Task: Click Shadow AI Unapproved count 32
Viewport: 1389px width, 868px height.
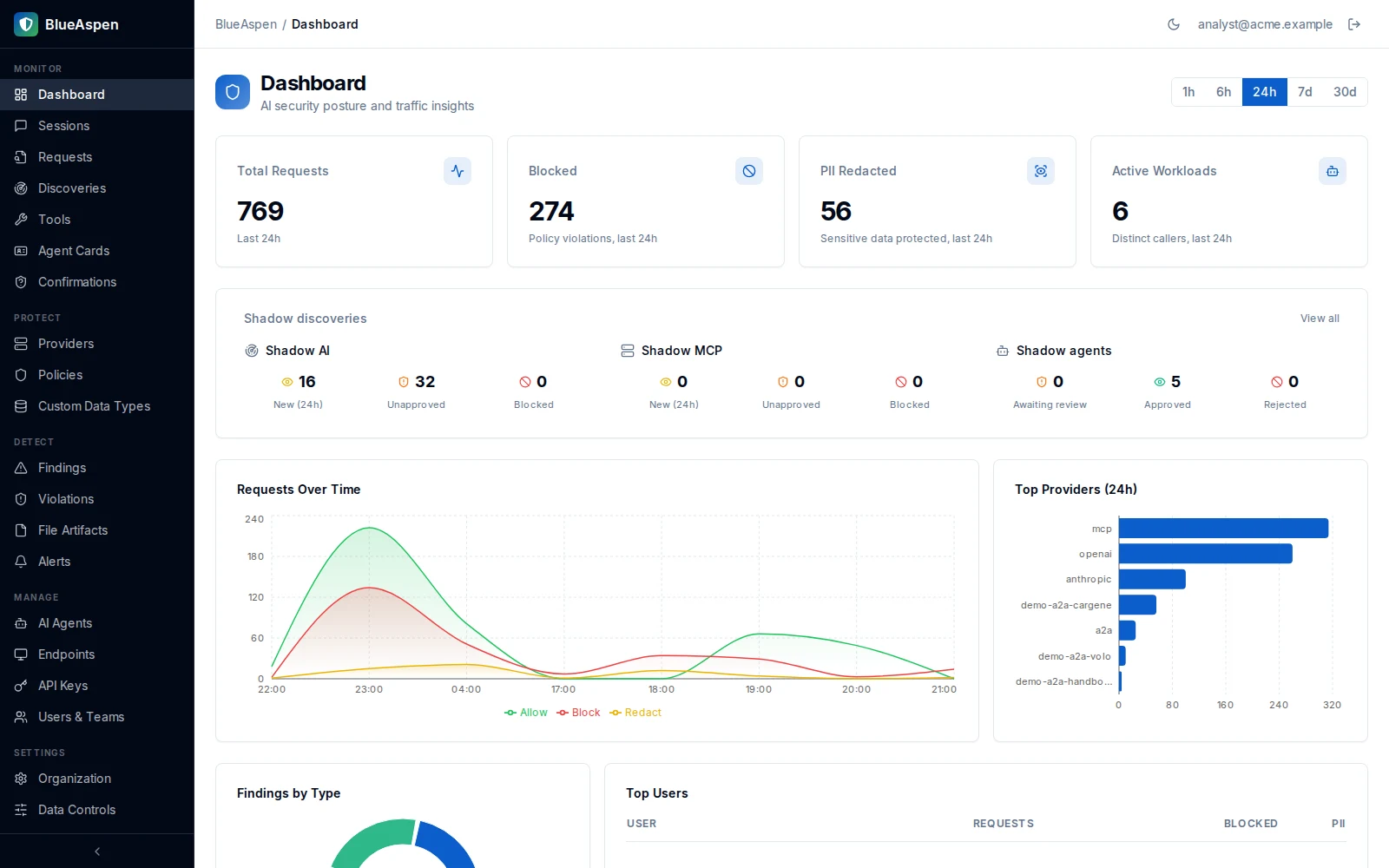Action: pos(425,382)
